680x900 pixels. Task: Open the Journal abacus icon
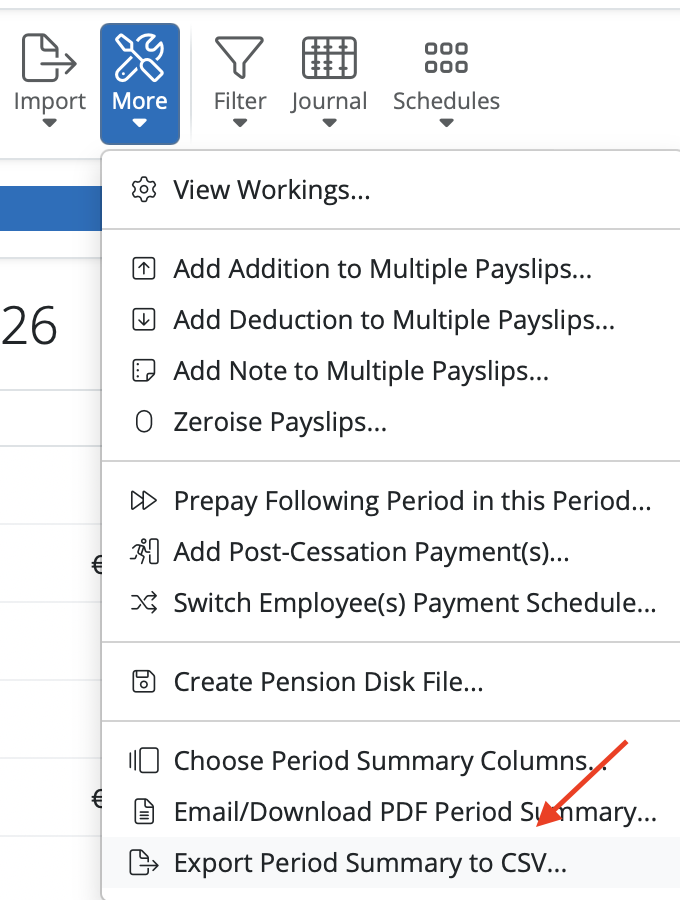(329, 57)
